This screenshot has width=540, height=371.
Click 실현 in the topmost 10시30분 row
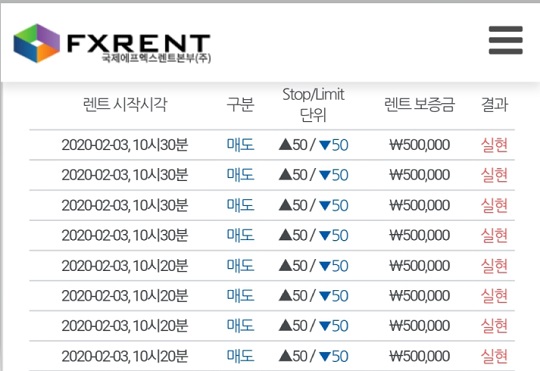point(494,145)
